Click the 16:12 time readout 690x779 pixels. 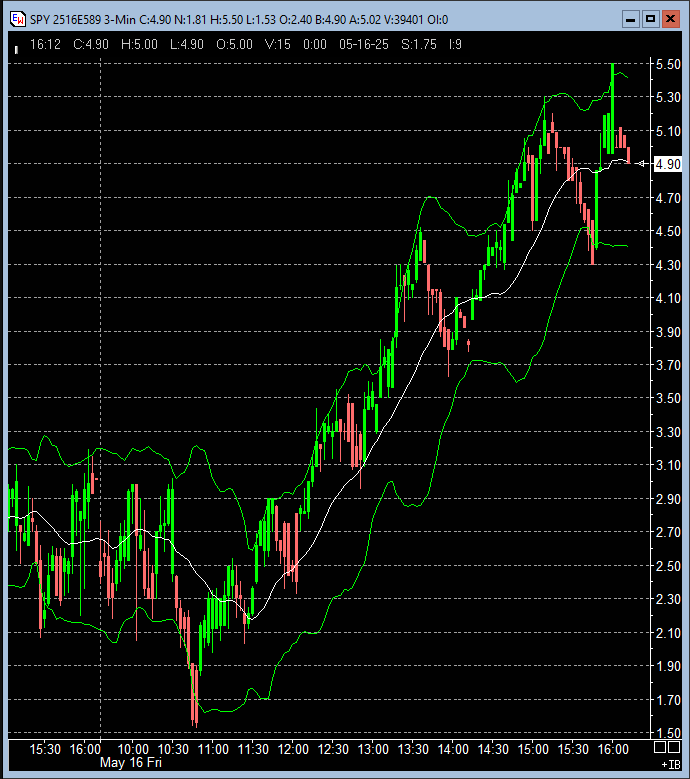(45, 45)
